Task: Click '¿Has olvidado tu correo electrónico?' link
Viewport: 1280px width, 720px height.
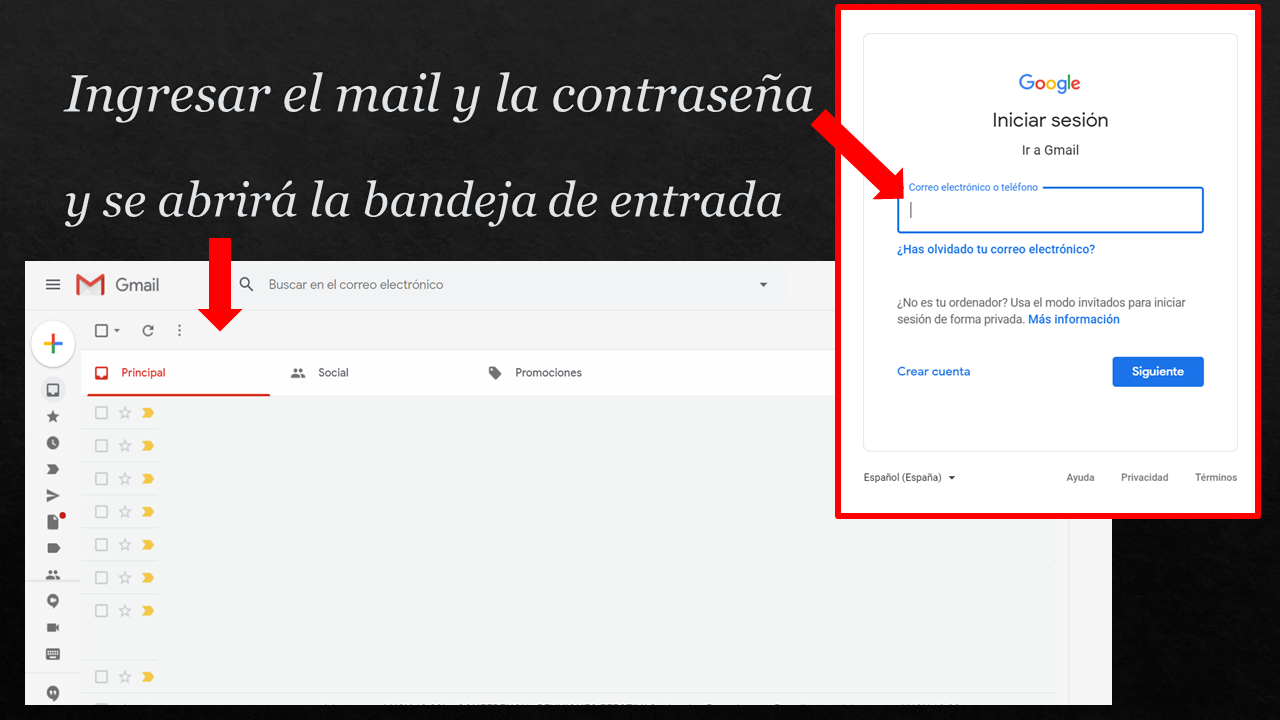Action: (996, 250)
